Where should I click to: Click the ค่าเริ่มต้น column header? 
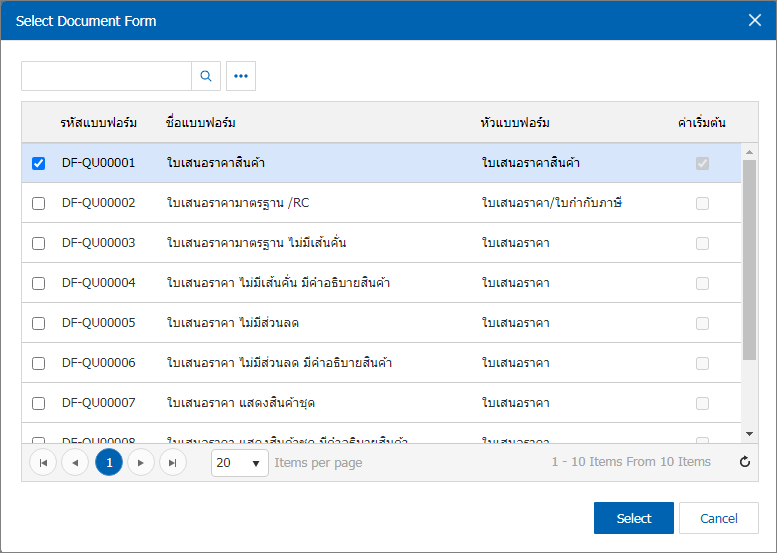point(702,122)
